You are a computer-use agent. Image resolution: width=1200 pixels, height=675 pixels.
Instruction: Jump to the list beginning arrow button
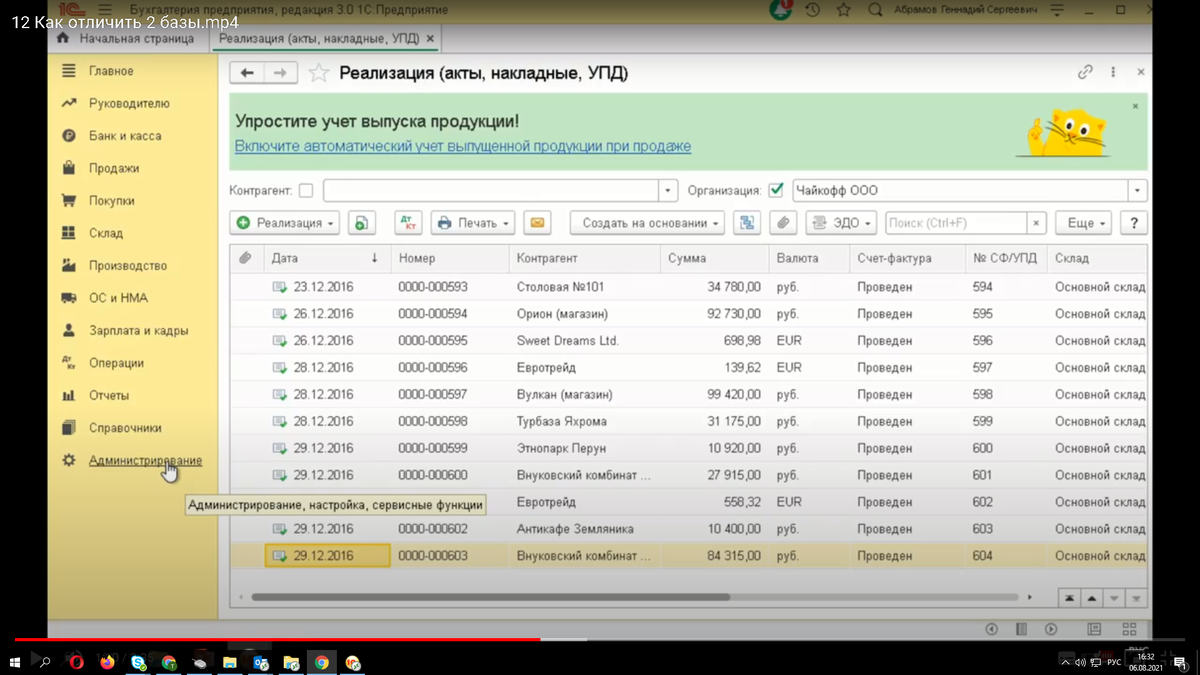pos(1069,598)
